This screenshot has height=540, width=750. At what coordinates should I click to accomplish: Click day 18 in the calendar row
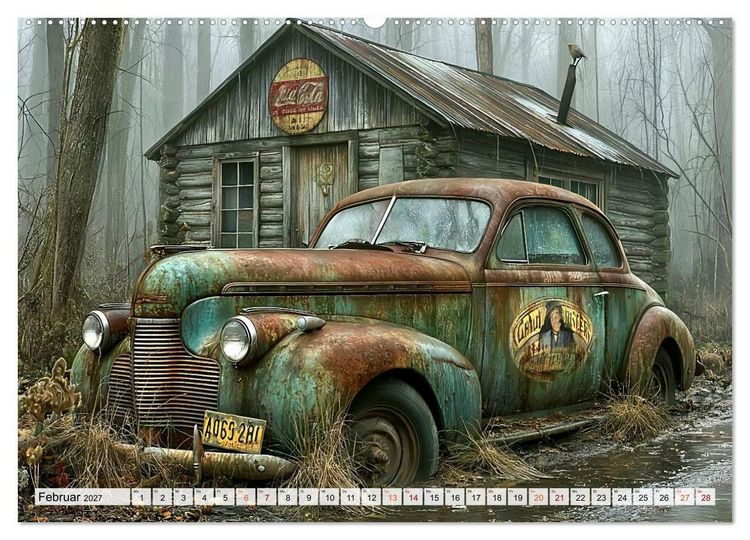496,497
